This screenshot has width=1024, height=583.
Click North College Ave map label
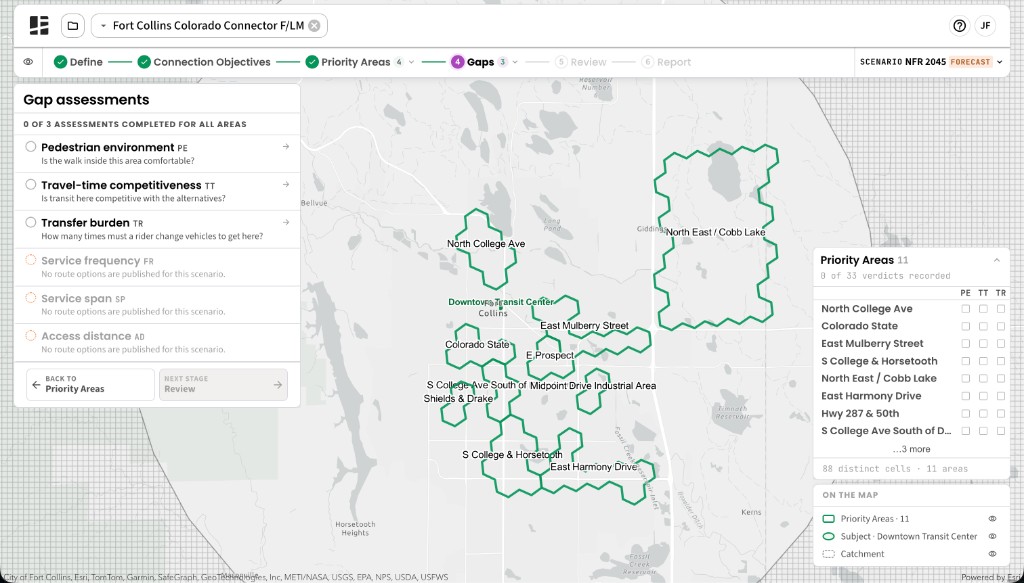click(x=486, y=244)
